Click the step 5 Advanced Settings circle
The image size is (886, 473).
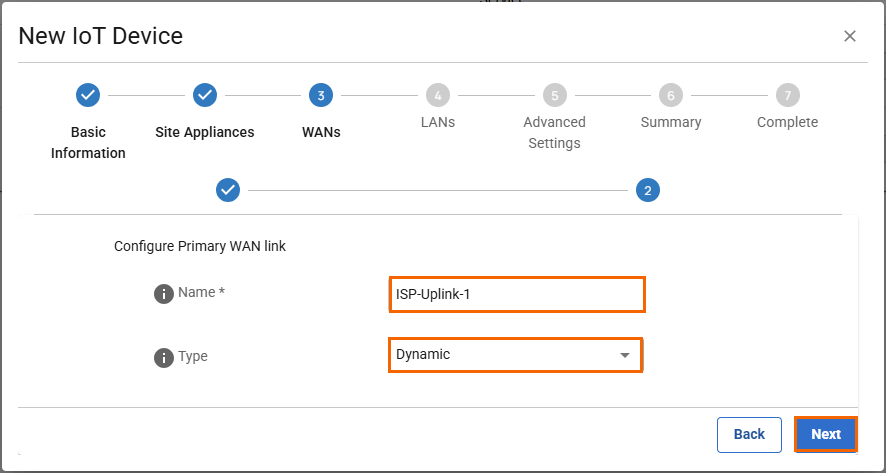[554, 95]
